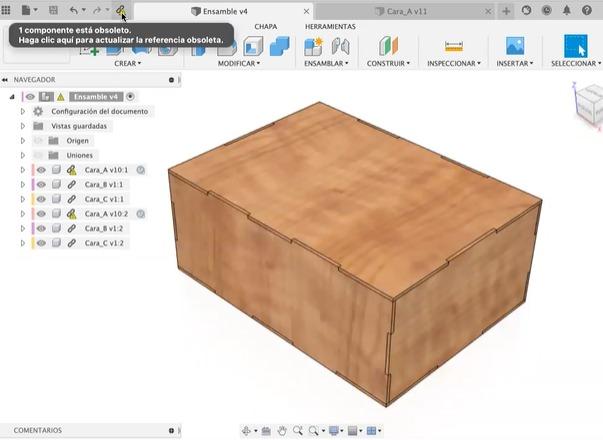Expand the Uniones folder node
Image resolution: width=603 pixels, height=440 pixels.
point(23,155)
